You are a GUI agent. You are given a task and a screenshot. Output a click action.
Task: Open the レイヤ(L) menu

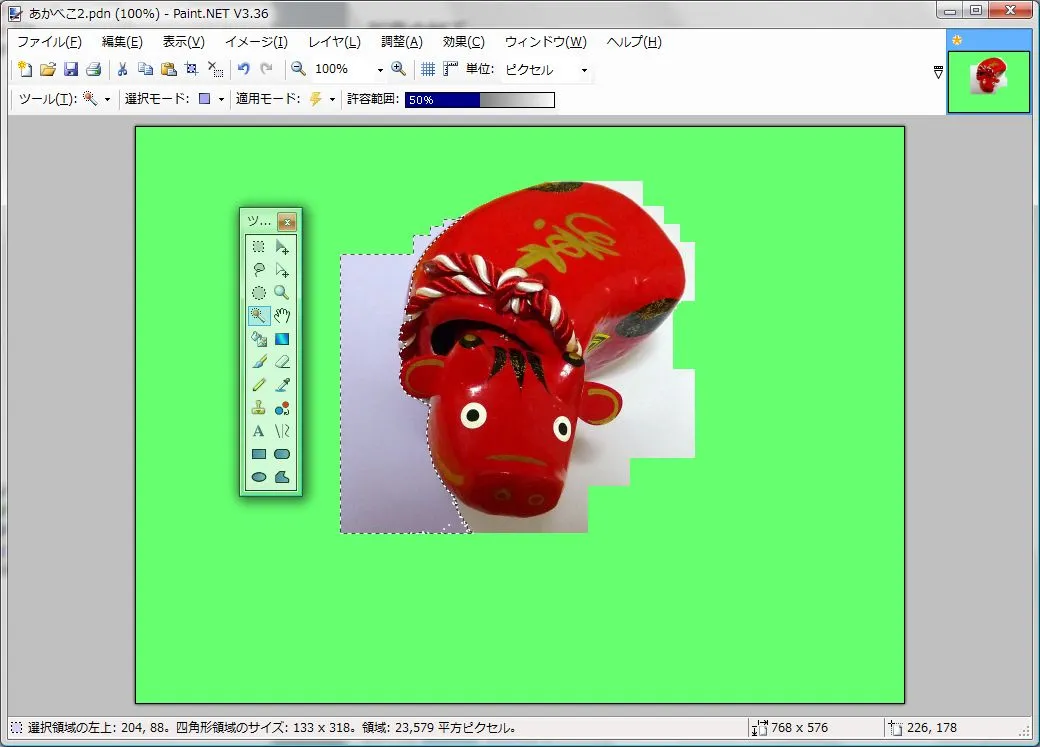(334, 42)
